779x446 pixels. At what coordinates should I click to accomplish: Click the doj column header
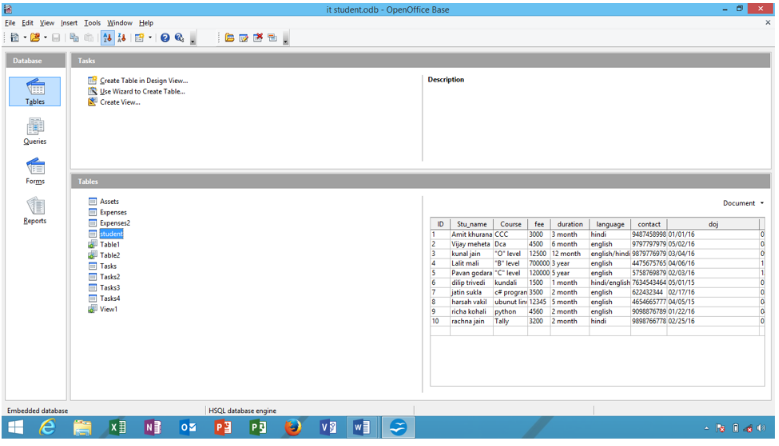click(x=713, y=224)
